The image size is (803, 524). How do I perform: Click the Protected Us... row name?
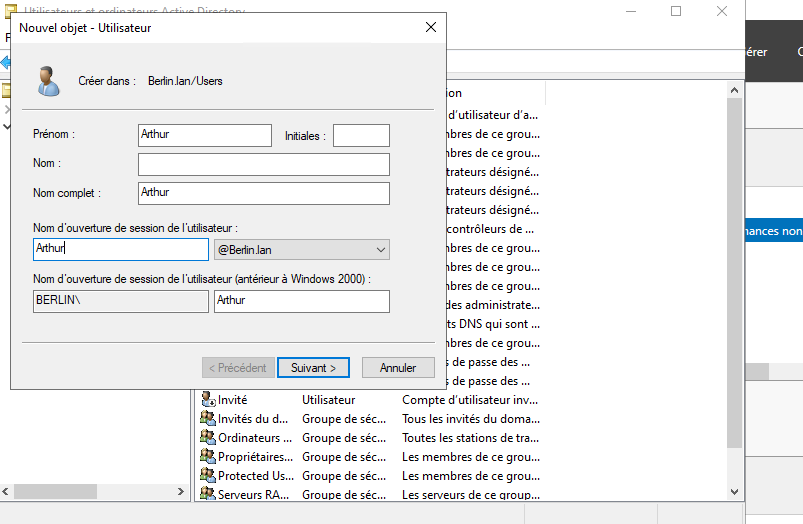coord(256,475)
